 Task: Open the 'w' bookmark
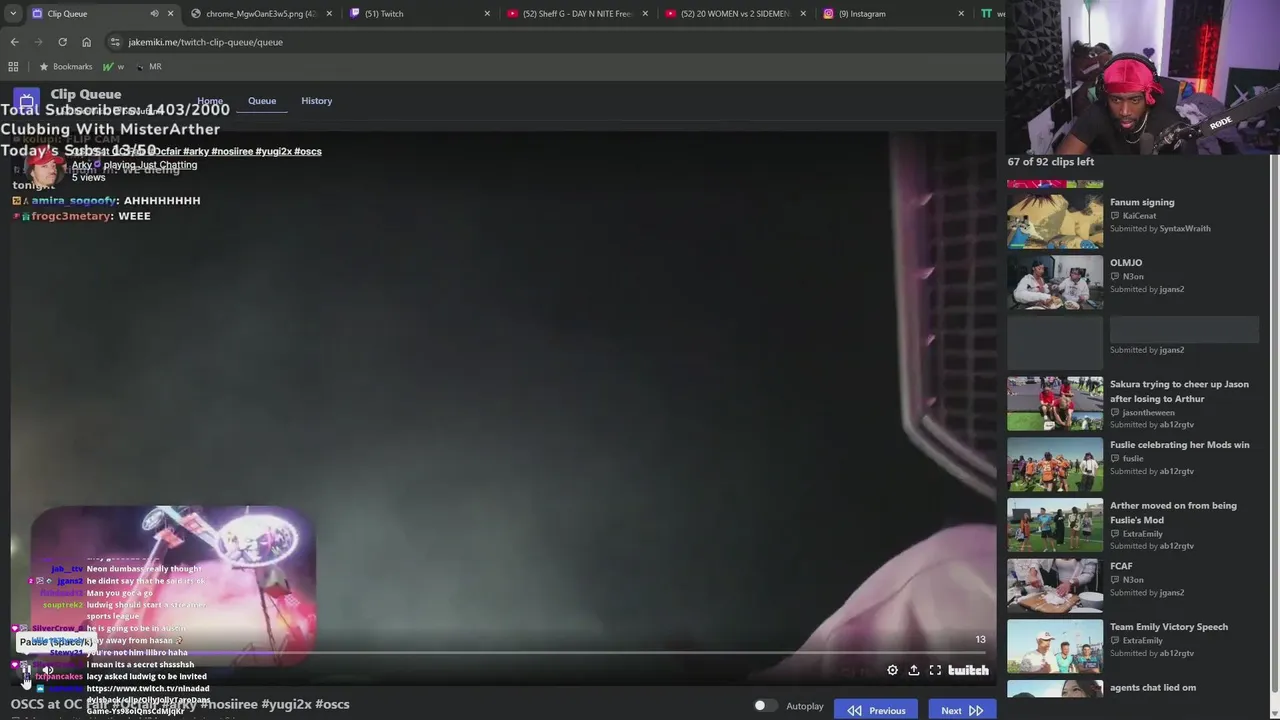pyautogui.click(x=114, y=67)
